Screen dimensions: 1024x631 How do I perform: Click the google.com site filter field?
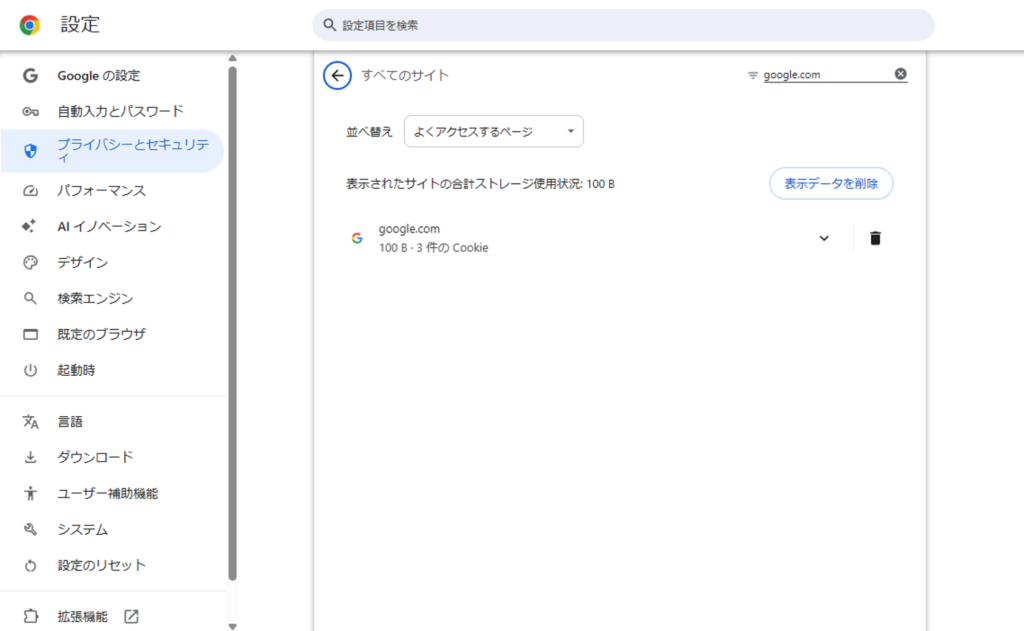[x=827, y=74]
